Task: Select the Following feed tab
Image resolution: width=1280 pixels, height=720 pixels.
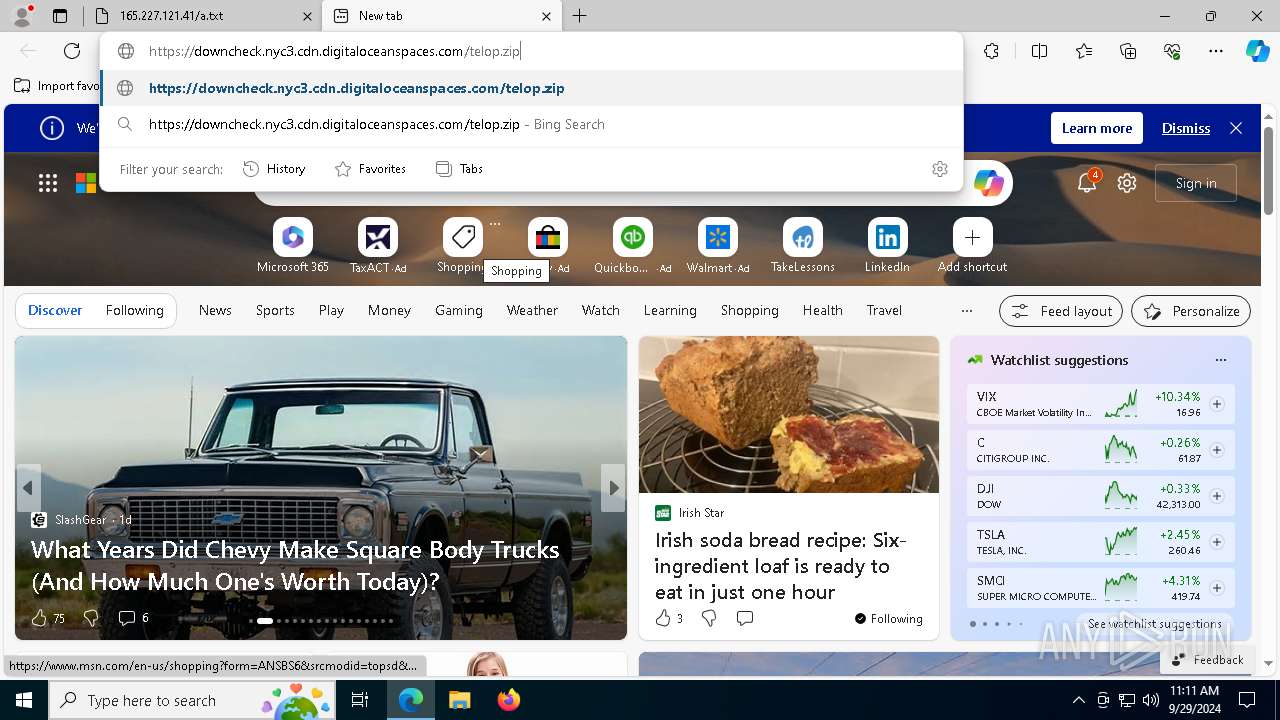Action: (134, 311)
